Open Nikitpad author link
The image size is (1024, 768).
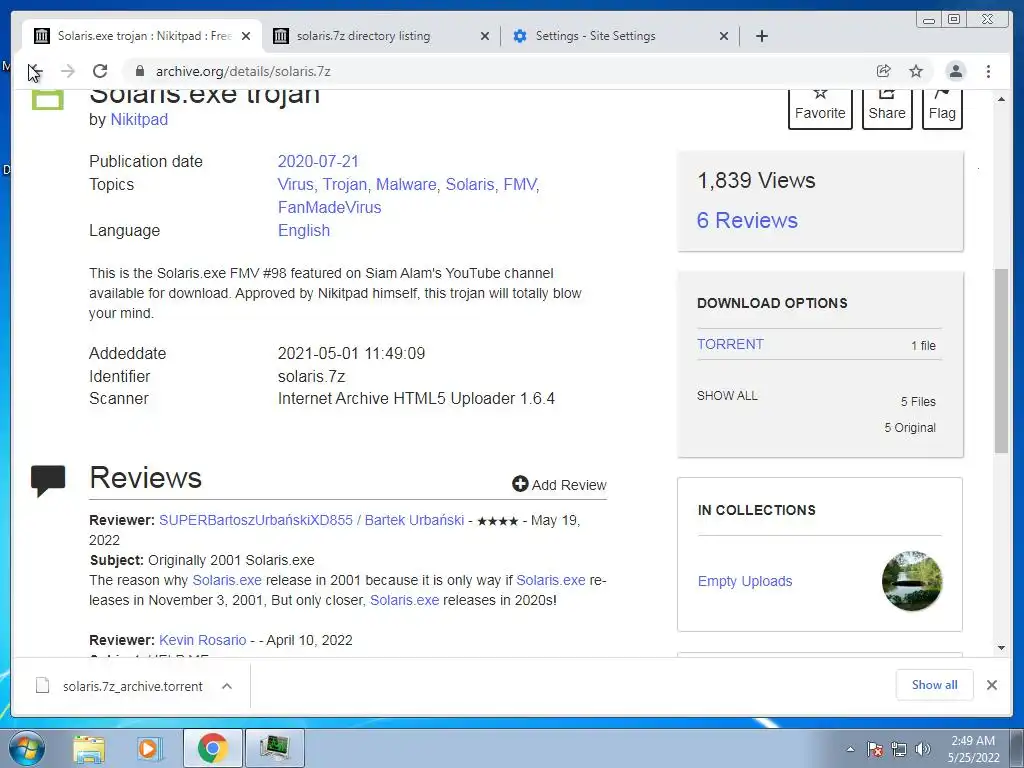point(139,120)
